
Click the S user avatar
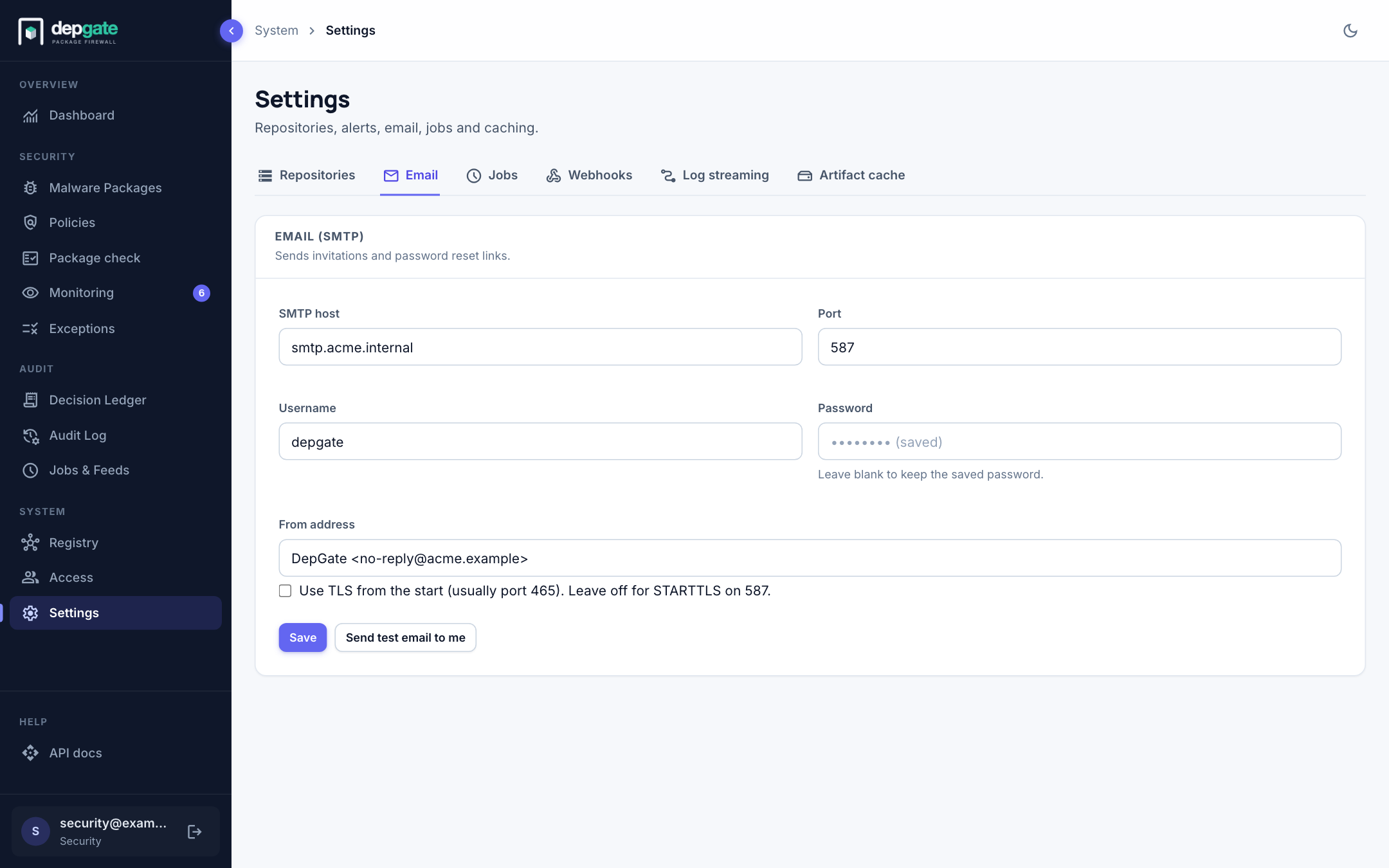click(35, 832)
